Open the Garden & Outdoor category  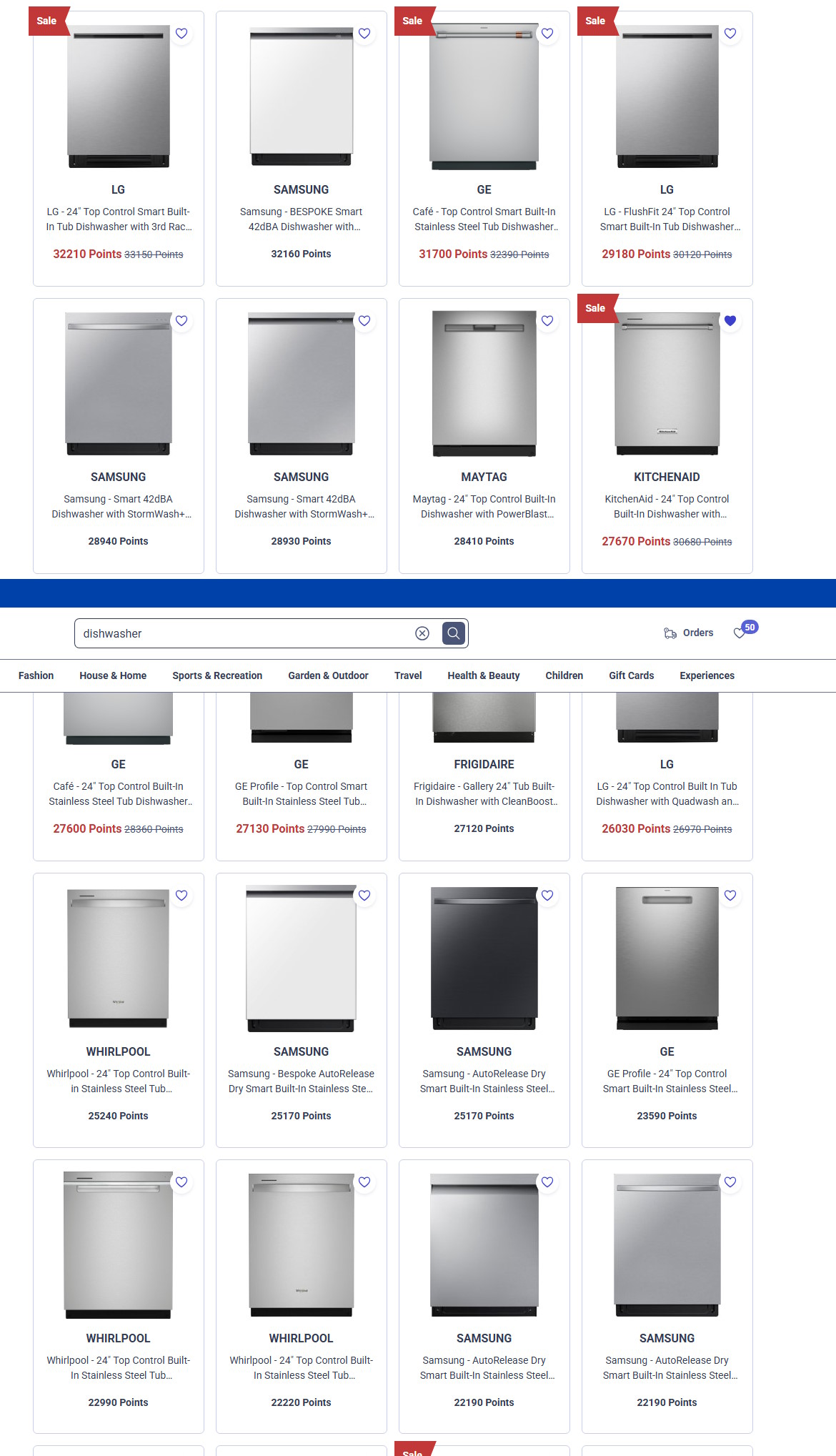click(328, 675)
